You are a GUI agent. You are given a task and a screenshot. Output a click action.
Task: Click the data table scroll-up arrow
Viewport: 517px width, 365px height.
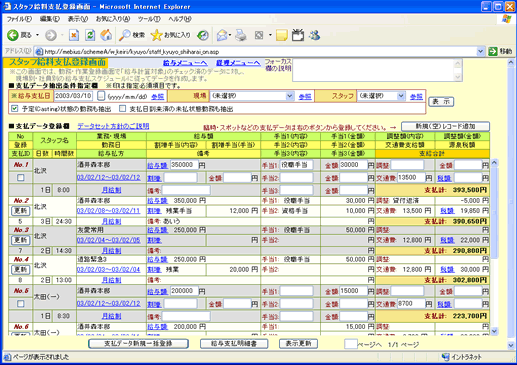494,163
